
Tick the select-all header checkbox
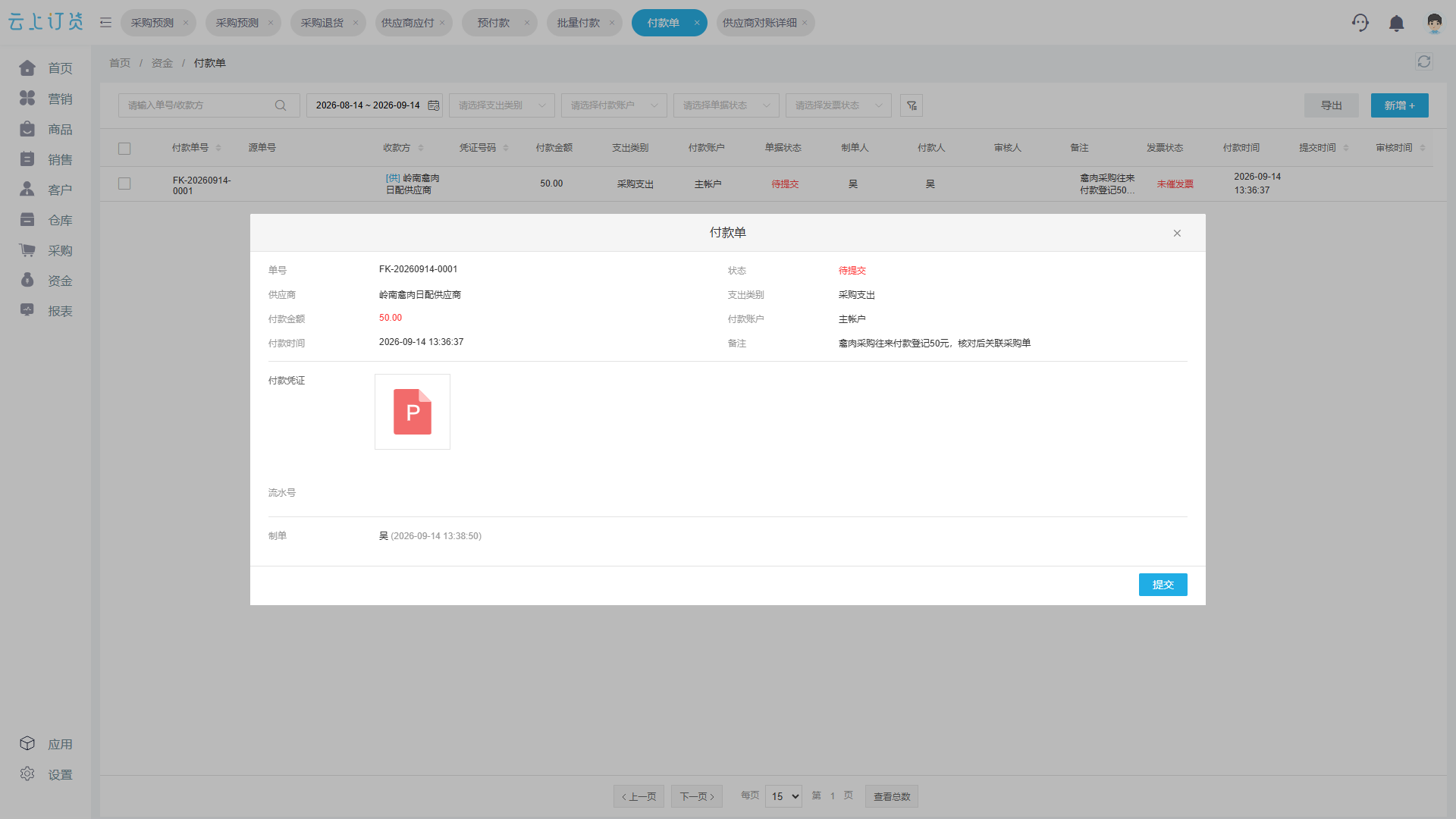click(x=124, y=149)
